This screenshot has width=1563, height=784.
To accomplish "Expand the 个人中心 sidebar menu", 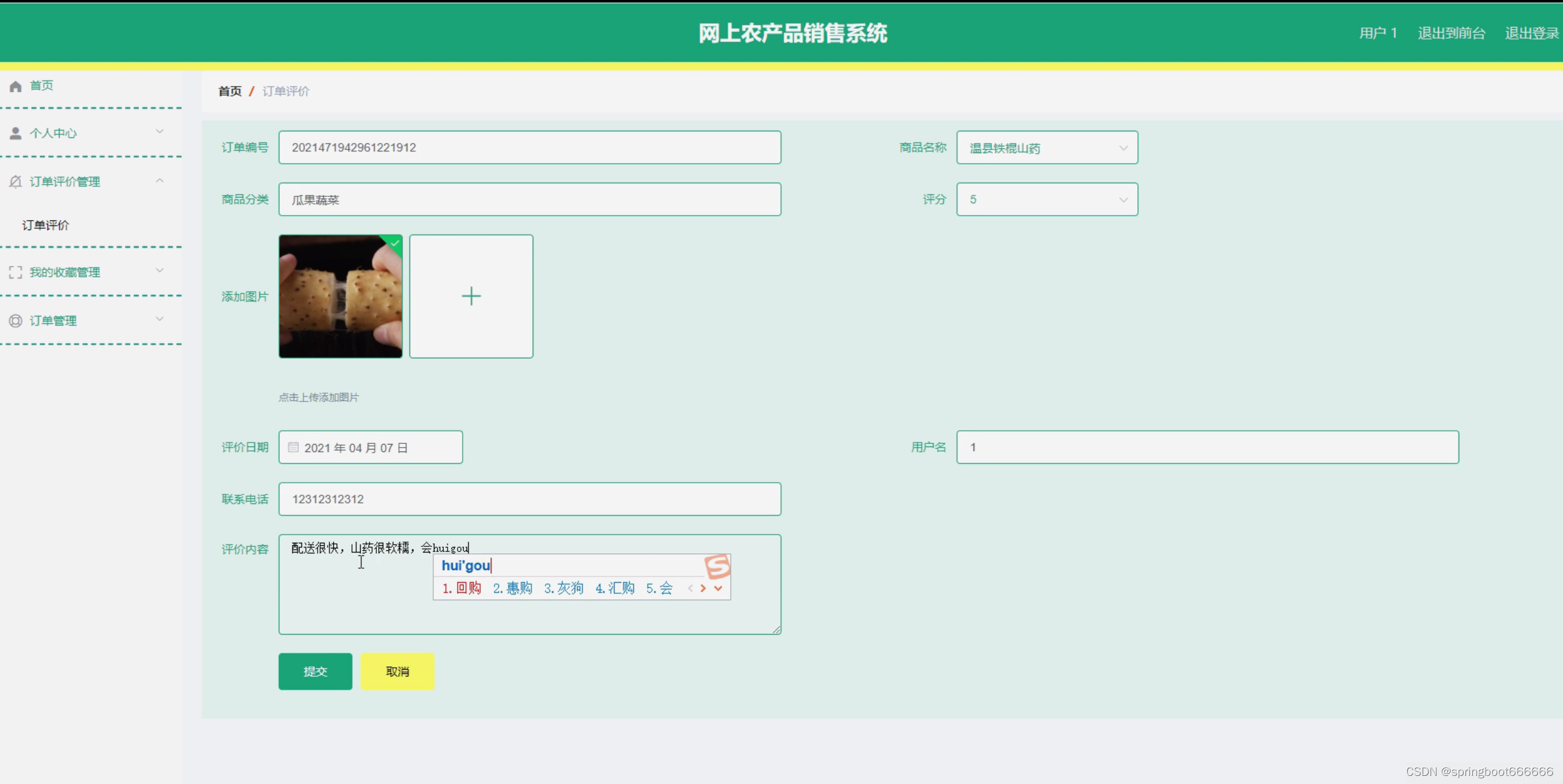I will pos(159,132).
